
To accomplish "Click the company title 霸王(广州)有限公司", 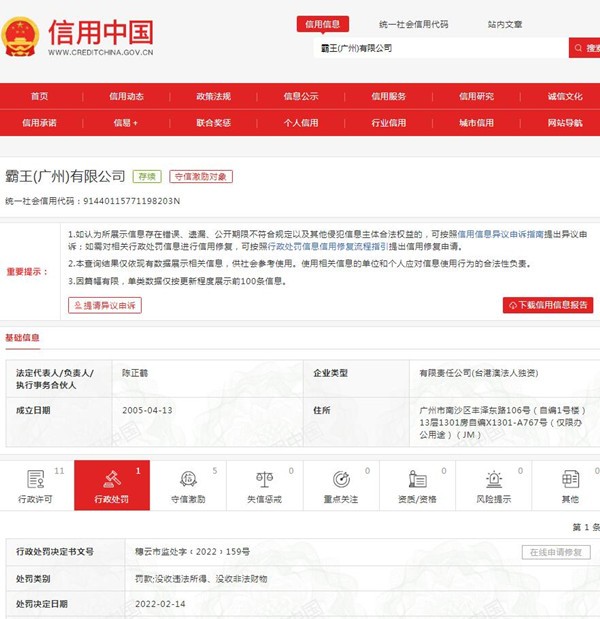I will (x=65, y=176).
